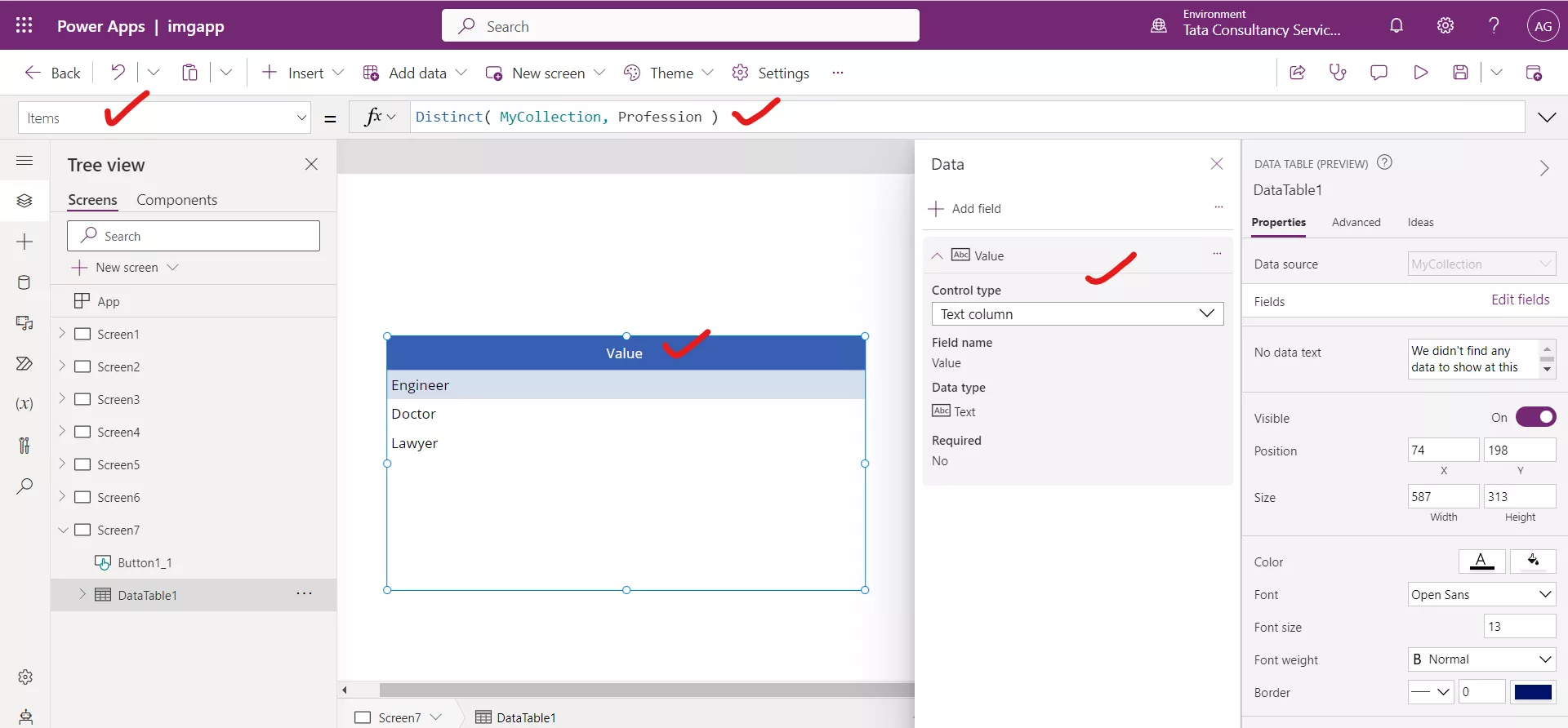
Task: Open the toolbar overflow ellipsis
Action: tap(837, 73)
